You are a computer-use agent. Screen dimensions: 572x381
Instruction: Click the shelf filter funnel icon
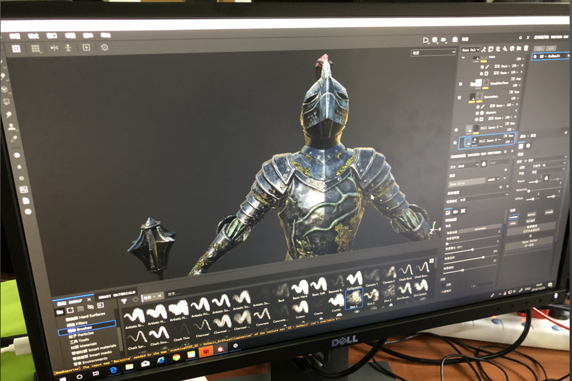[x=124, y=302]
